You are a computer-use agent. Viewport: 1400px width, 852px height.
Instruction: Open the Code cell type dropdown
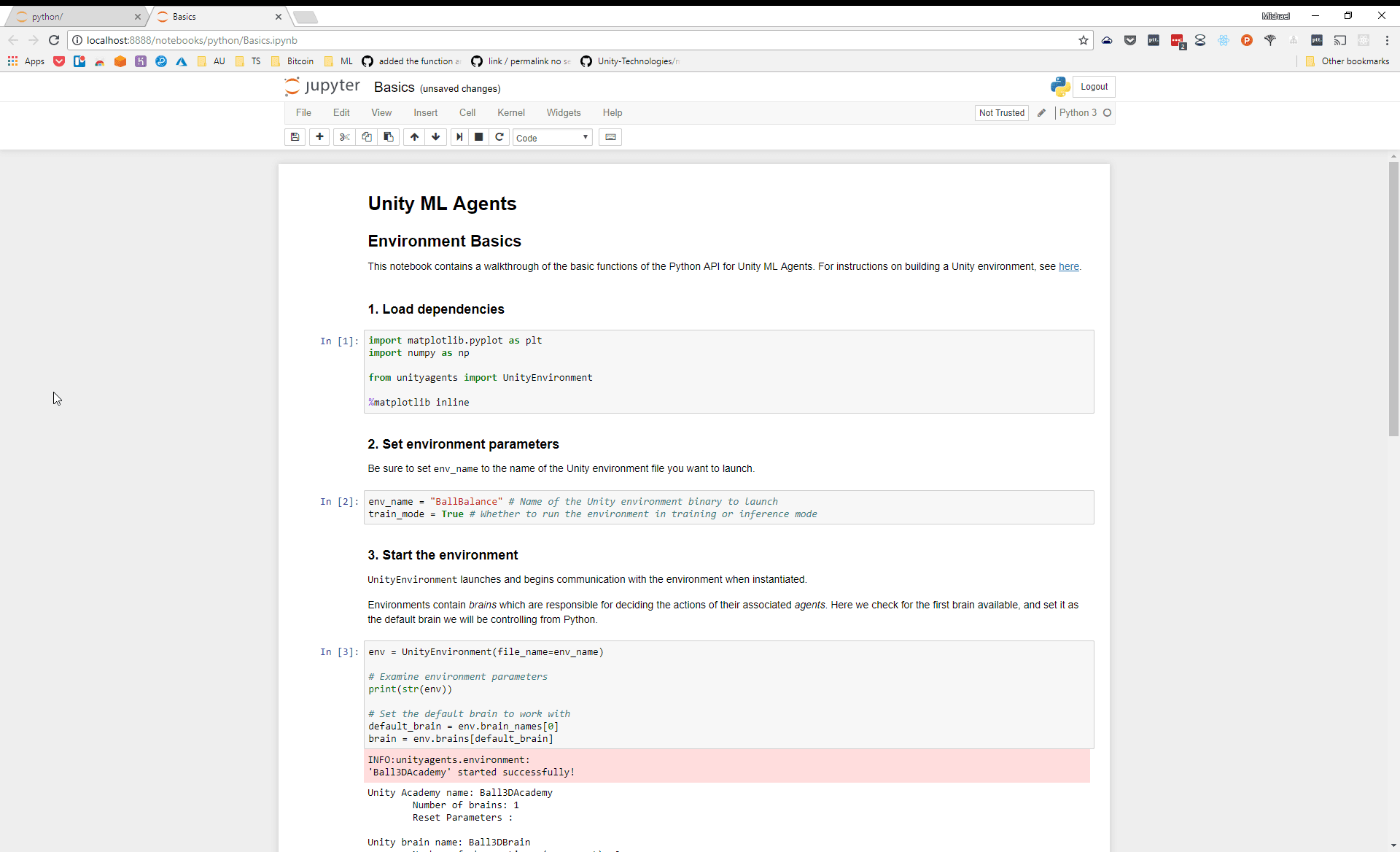click(552, 138)
